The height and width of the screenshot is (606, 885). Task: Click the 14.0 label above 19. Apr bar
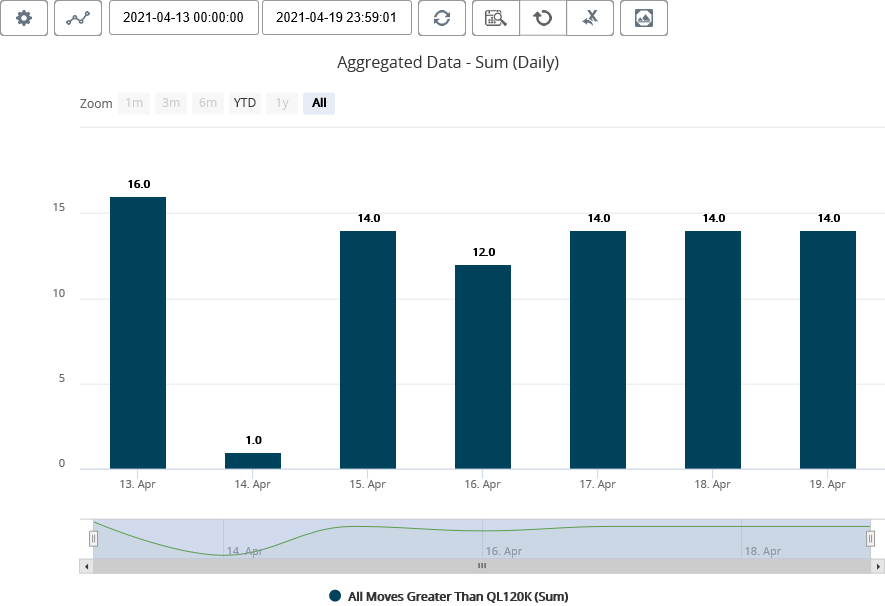[x=829, y=218]
